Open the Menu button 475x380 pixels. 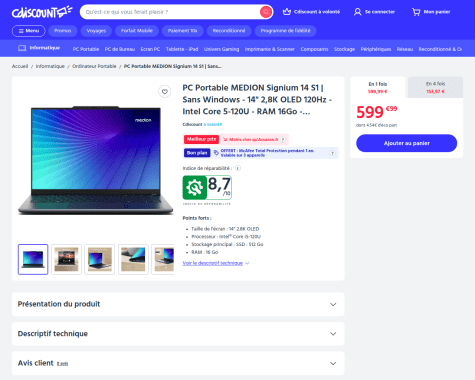[x=29, y=31]
